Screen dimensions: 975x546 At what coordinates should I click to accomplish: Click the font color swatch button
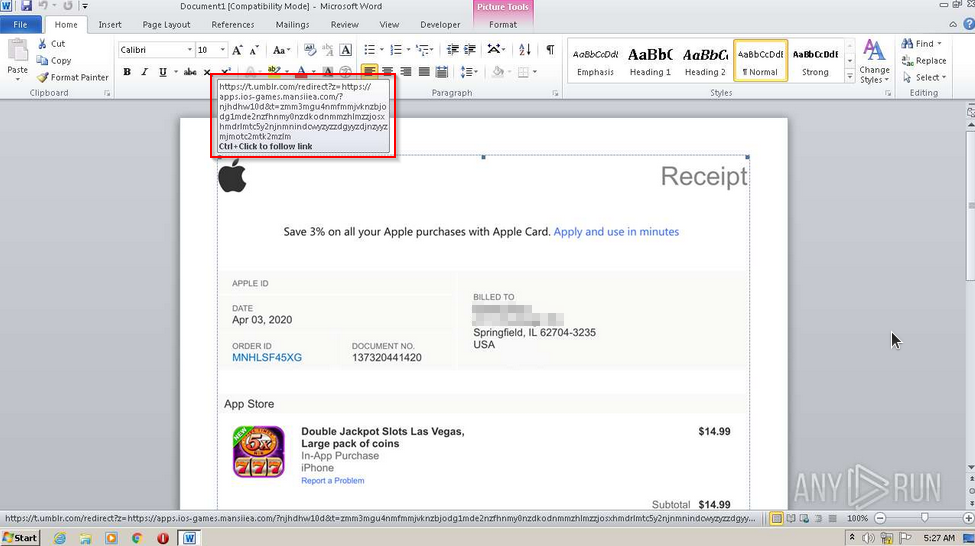click(301, 72)
